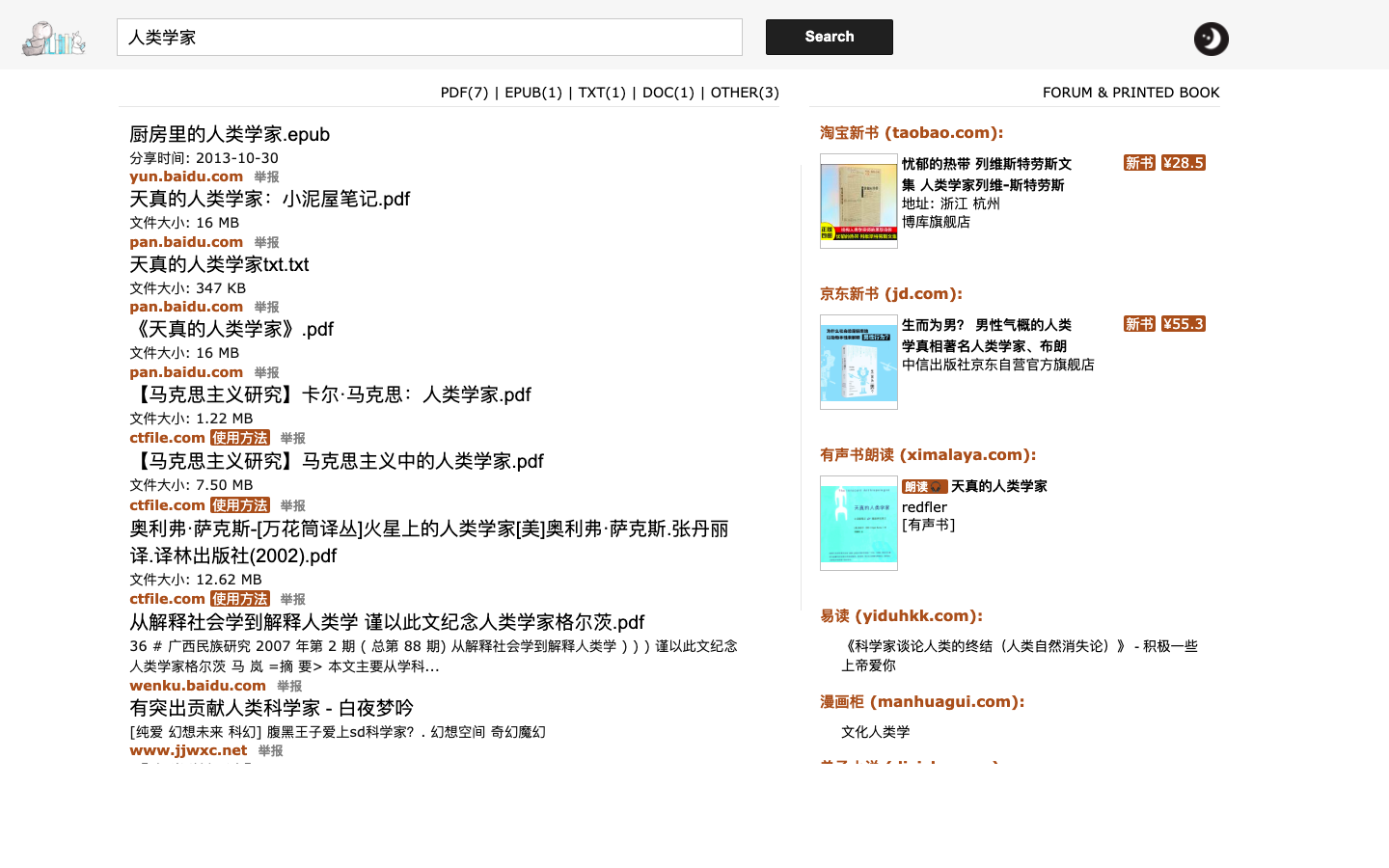Screen dimensions: 1389x868
Task: Toggle night mode with the moon icon
Action: click(1211, 39)
